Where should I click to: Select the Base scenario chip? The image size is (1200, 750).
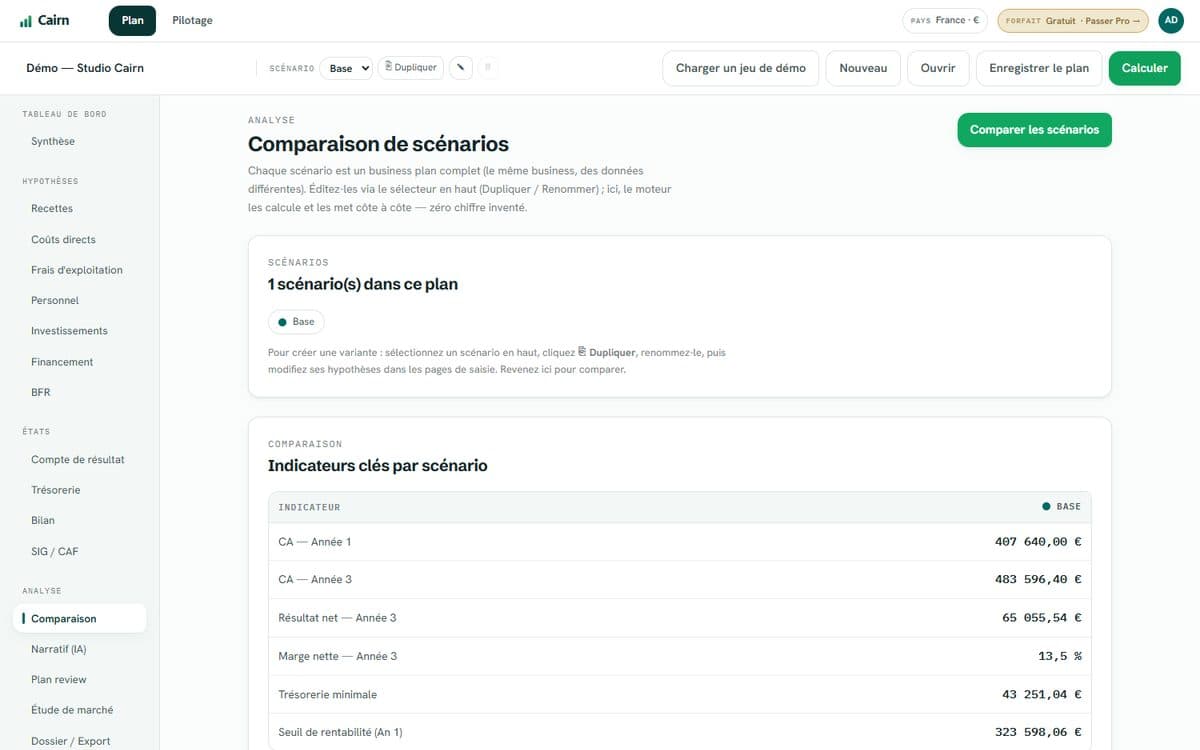tap(296, 322)
